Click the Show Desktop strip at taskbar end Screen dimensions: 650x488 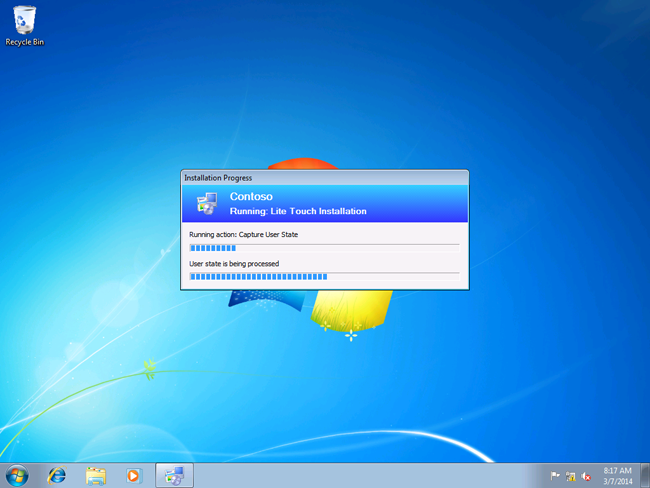645,475
